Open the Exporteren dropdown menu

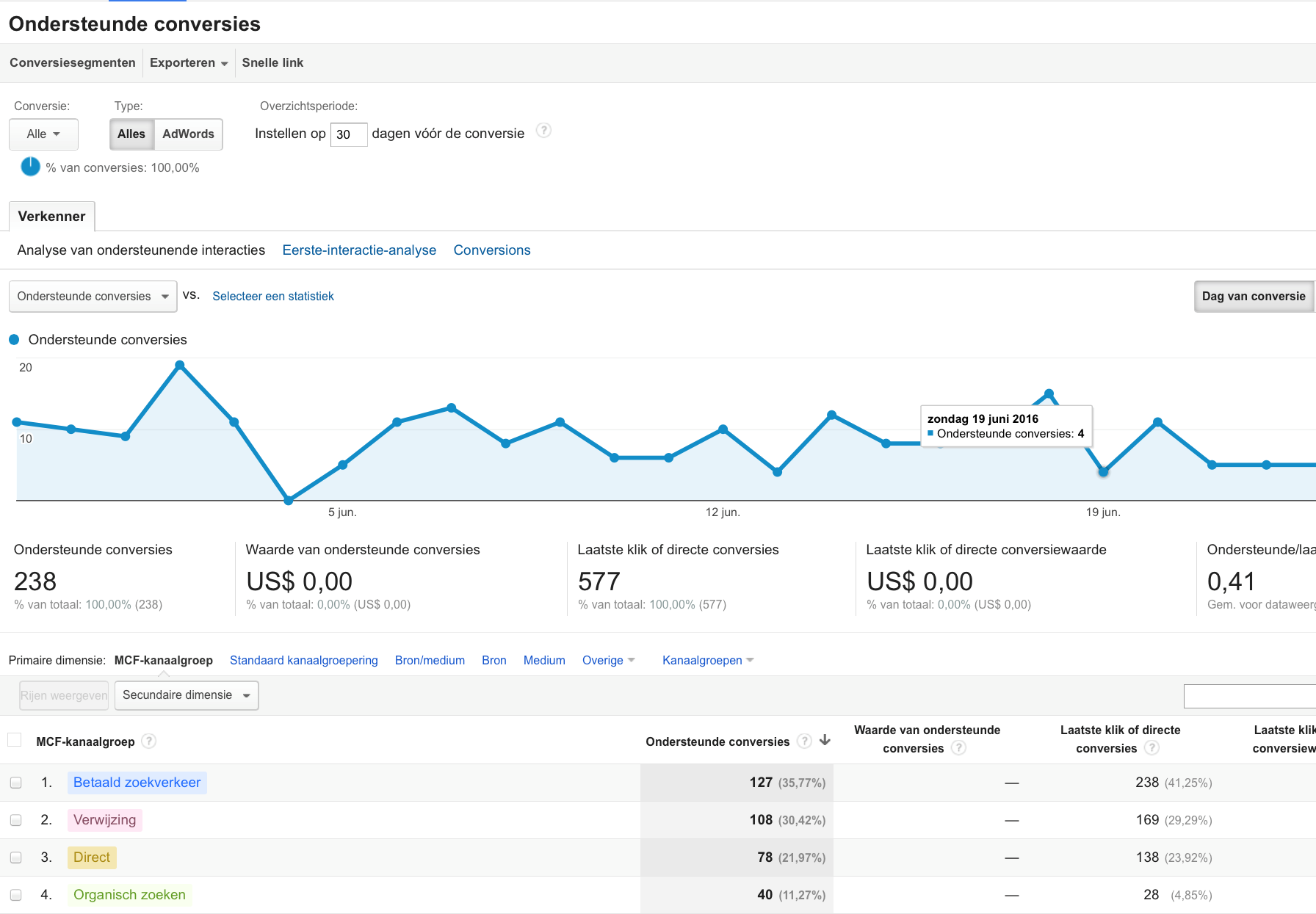point(189,63)
